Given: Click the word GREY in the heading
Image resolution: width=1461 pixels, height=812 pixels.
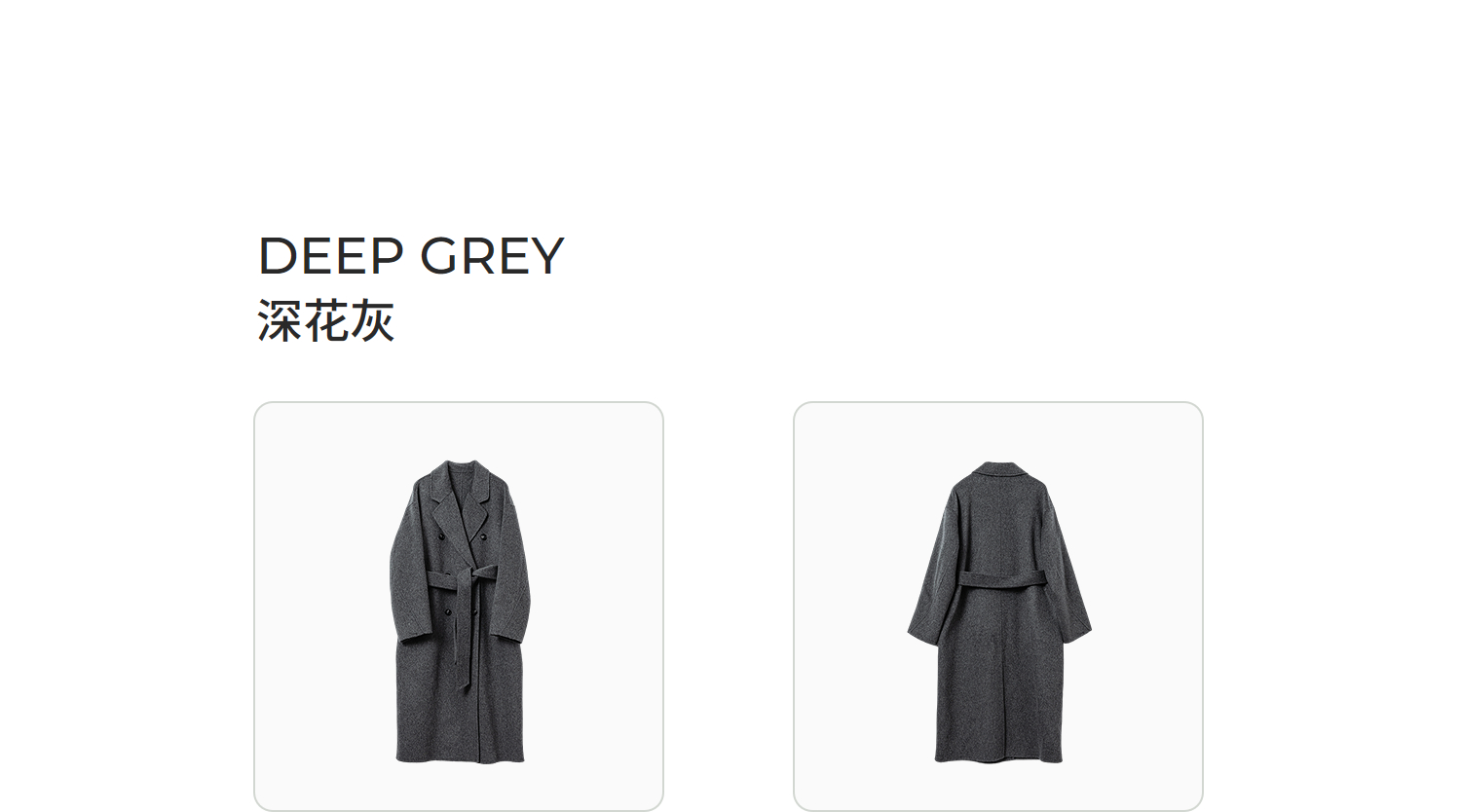Looking at the screenshot, I should tap(492, 256).
